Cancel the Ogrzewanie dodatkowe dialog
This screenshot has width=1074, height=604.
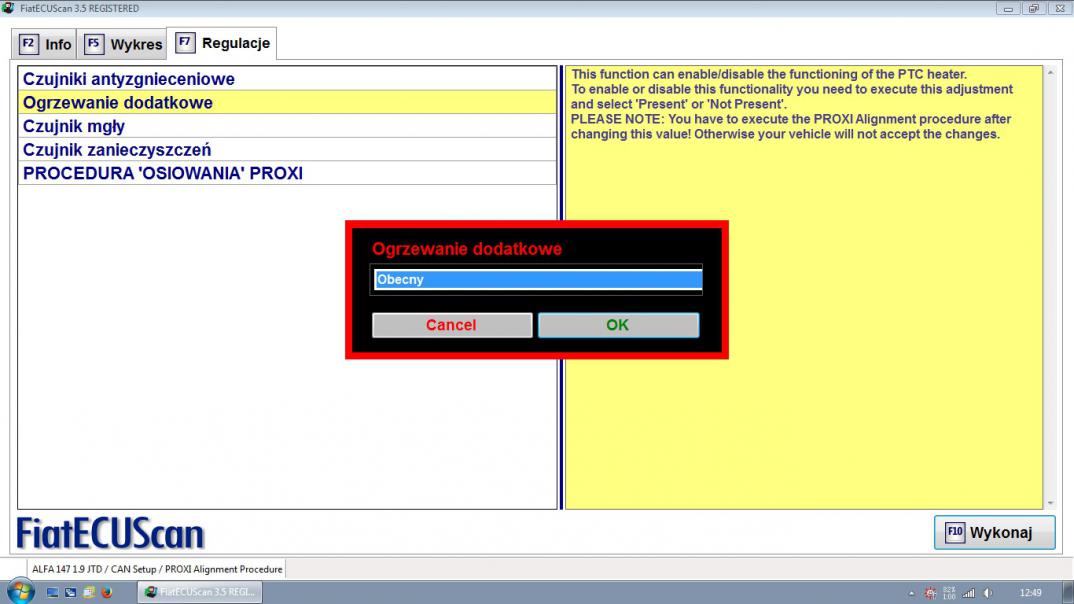tap(452, 325)
